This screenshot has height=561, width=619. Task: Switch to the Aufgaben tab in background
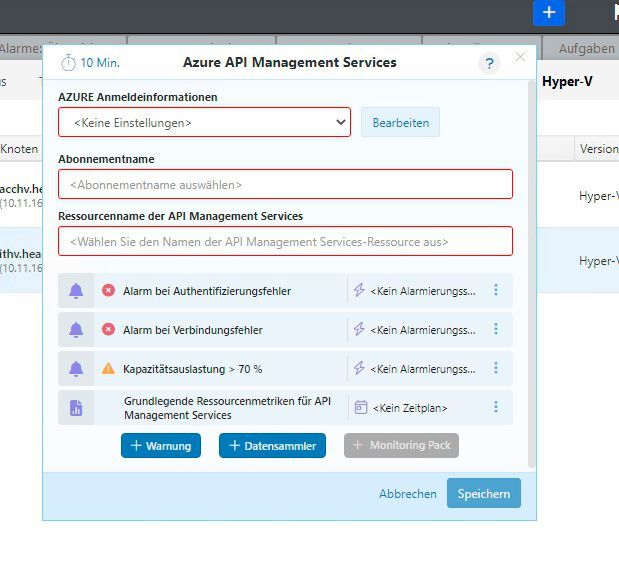pyautogui.click(x=586, y=48)
